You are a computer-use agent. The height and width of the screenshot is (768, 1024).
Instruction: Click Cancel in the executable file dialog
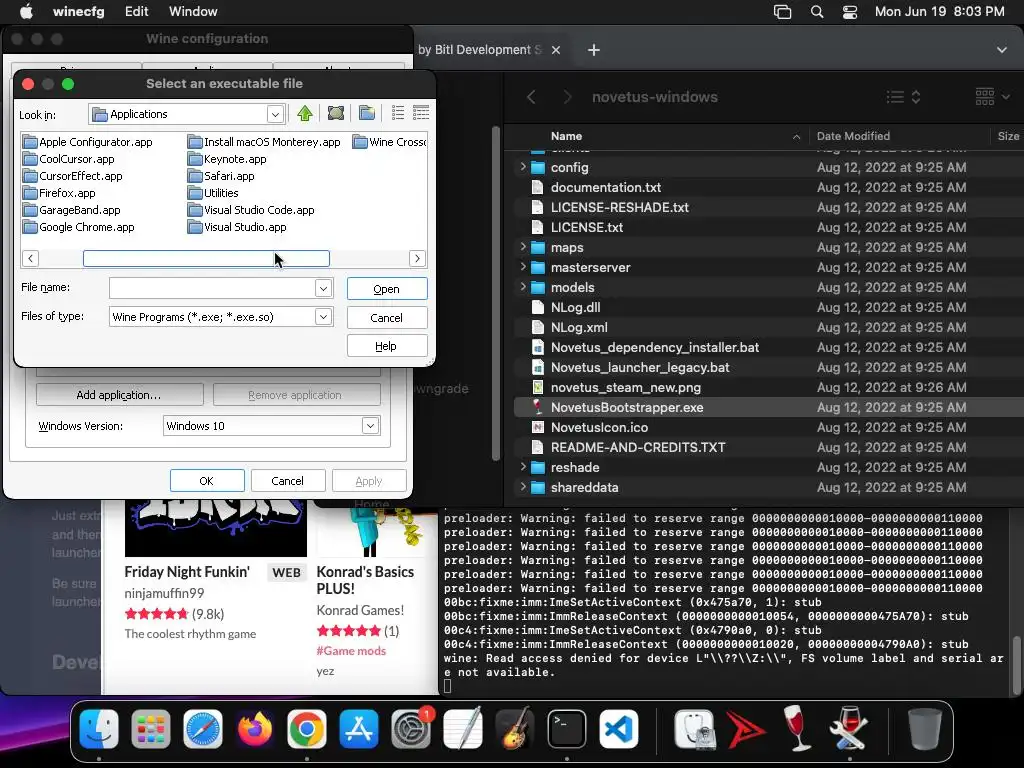pyautogui.click(x=387, y=317)
